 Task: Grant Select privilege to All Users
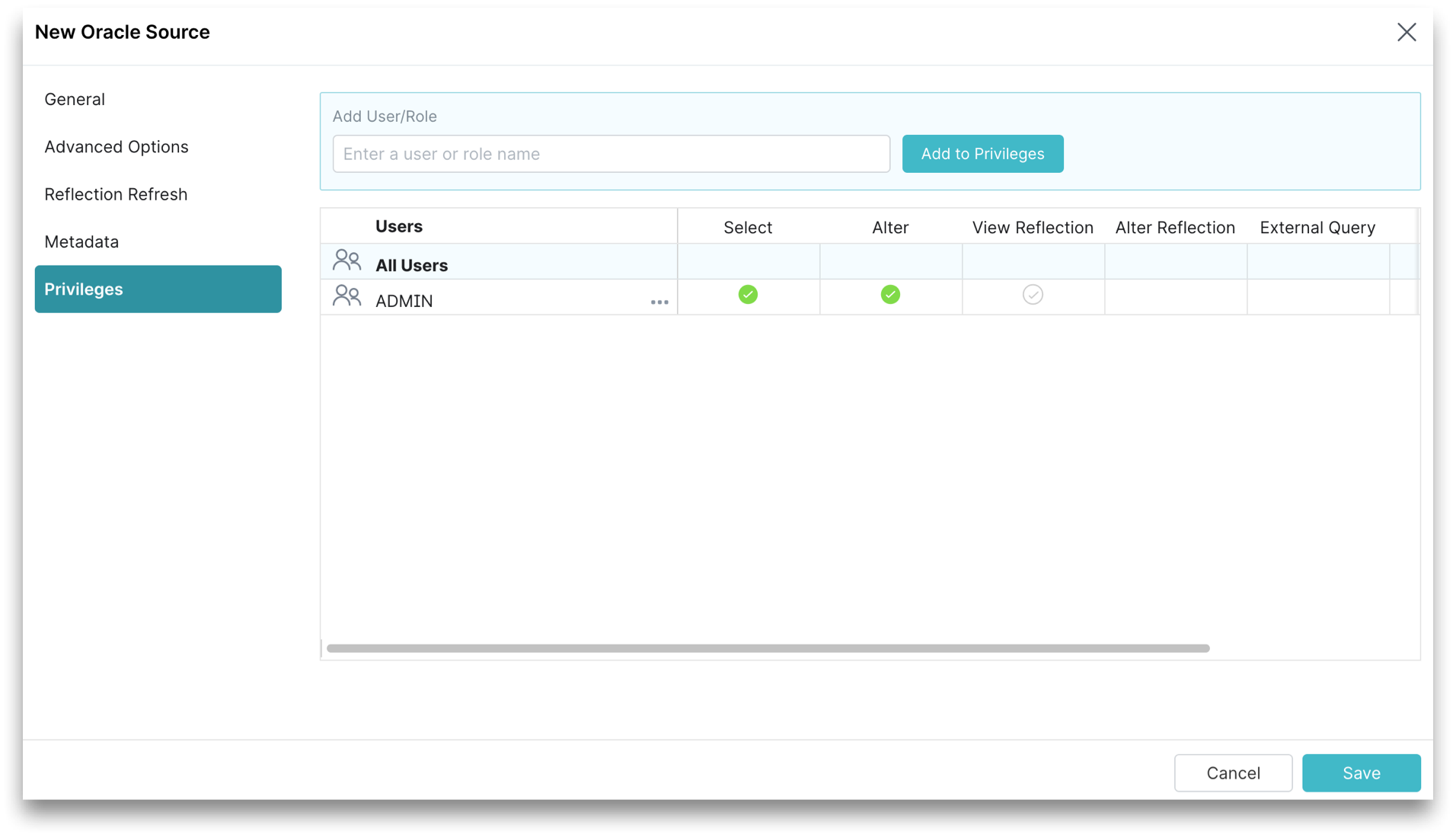click(748, 261)
